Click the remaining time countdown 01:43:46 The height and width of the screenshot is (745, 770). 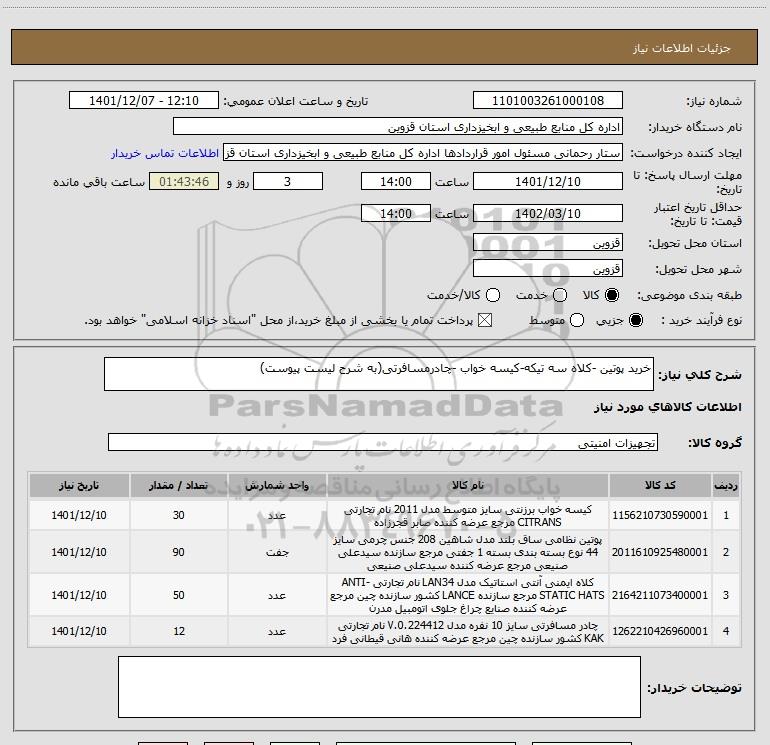pos(184,181)
